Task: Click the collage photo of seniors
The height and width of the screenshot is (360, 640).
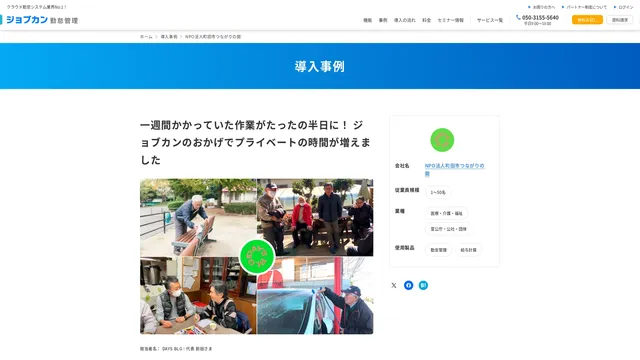Action: 256,256
